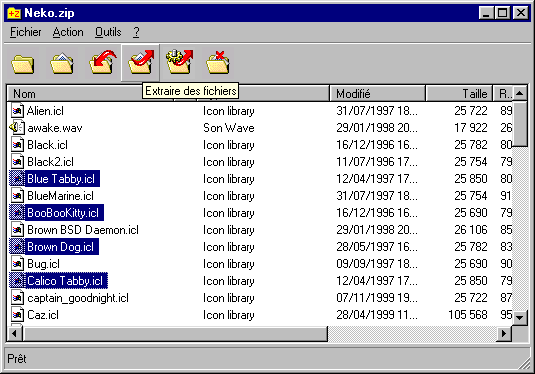535x374 pixels.
Task: Minimize the Neko.zip window
Action: 486,13
